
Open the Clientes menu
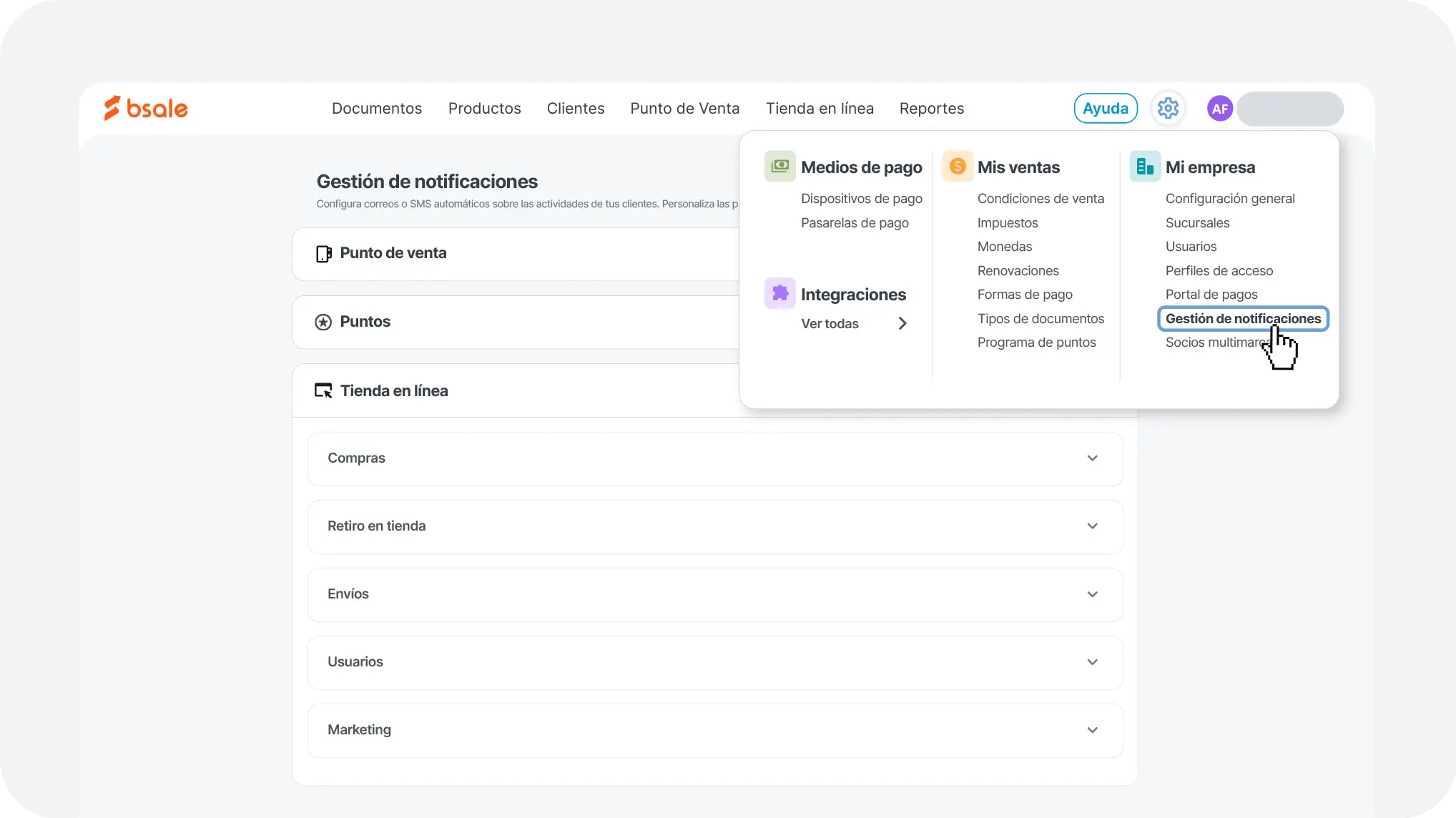pyautogui.click(x=576, y=109)
